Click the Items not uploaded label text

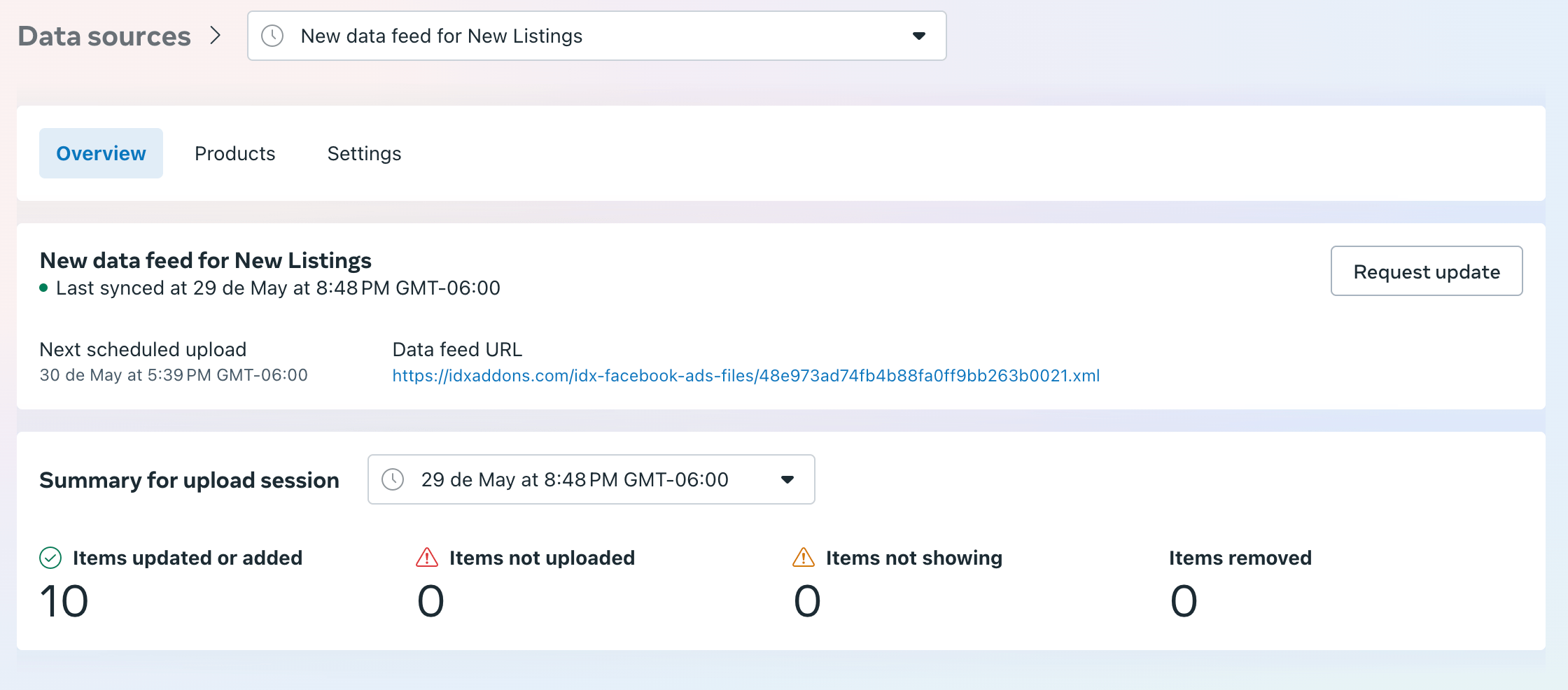pos(542,558)
